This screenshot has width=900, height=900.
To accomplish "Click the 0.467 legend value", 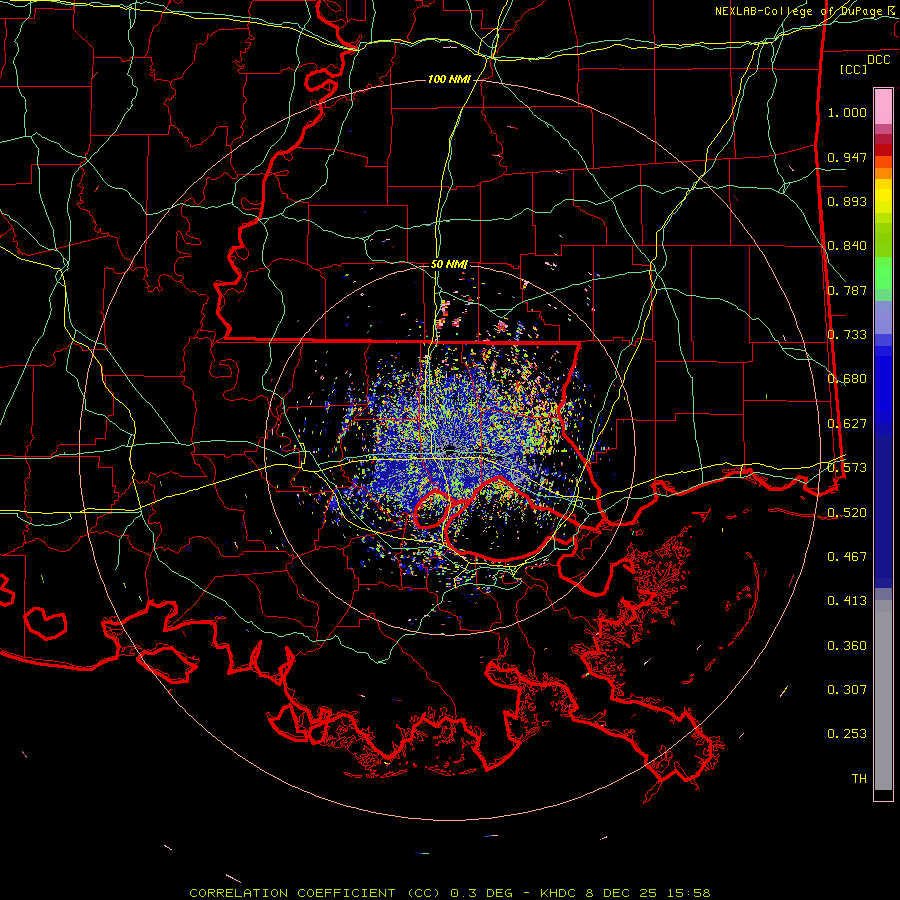I will [847, 557].
